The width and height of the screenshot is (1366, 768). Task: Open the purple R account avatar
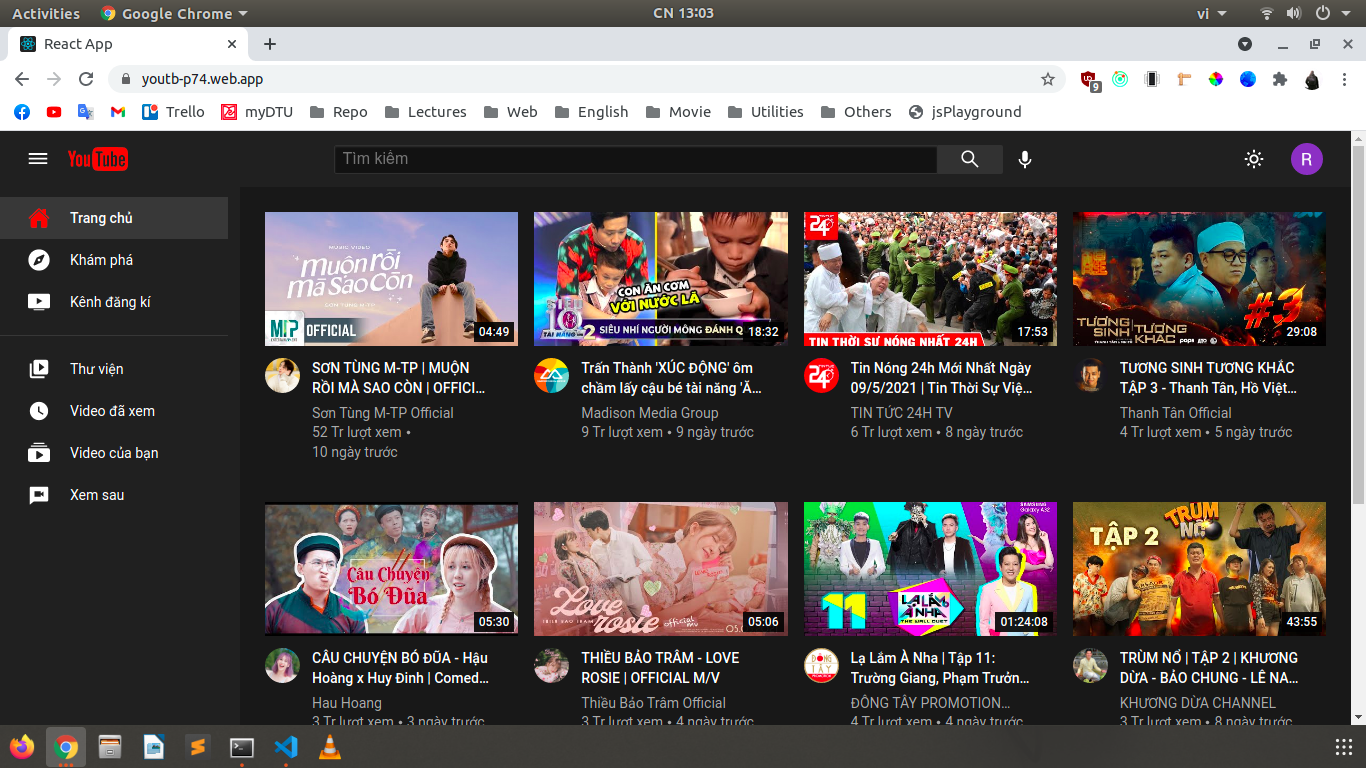coord(1307,159)
